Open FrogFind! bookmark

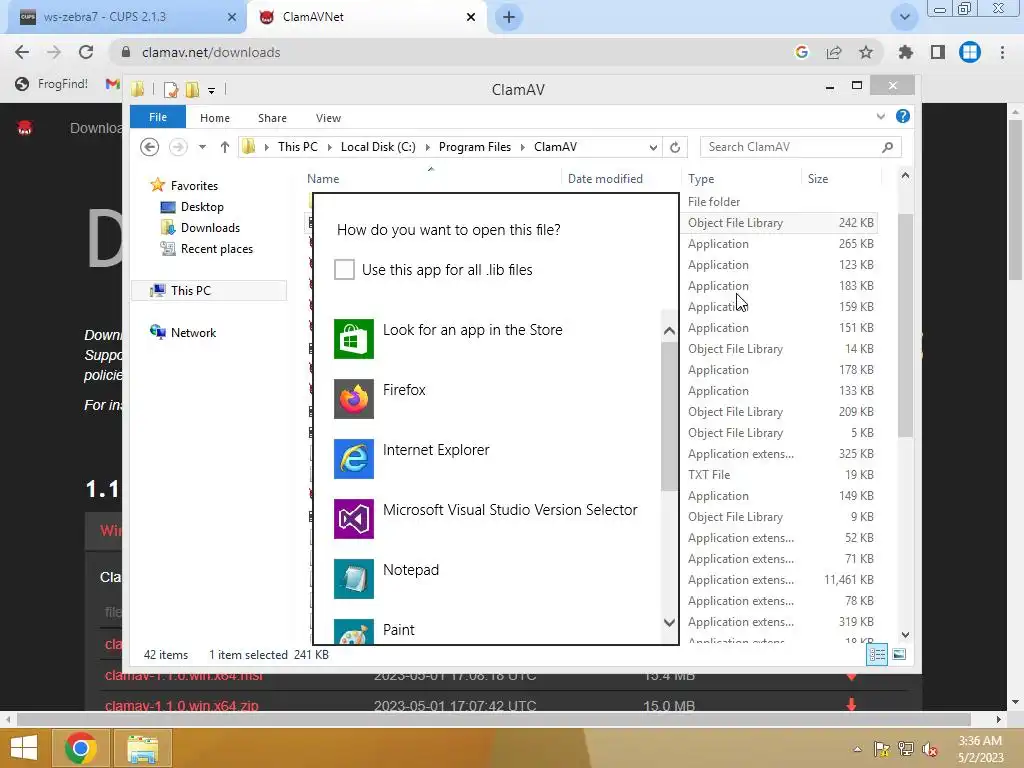click(x=52, y=84)
